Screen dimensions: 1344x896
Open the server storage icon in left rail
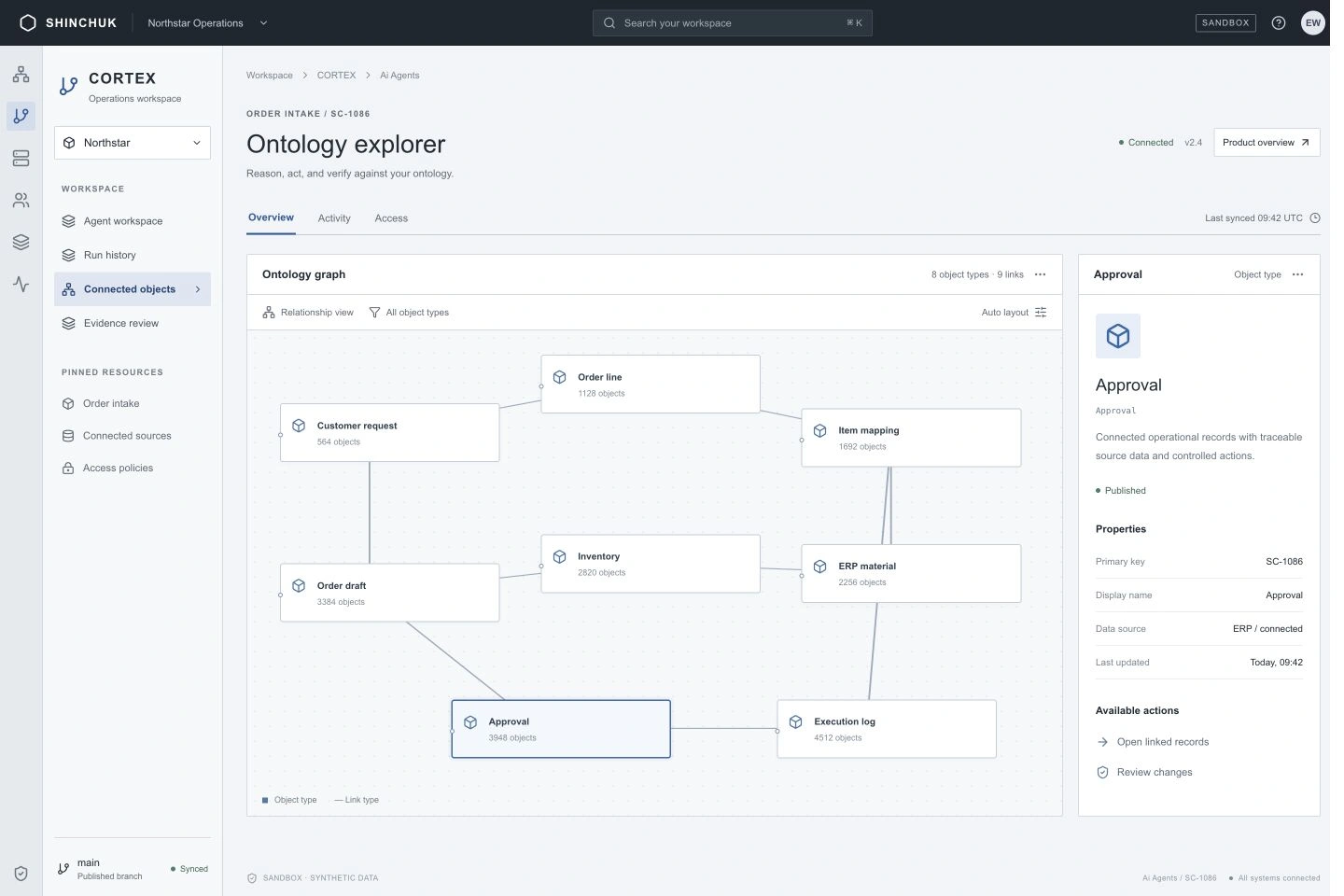pyautogui.click(x=21, y=159)
